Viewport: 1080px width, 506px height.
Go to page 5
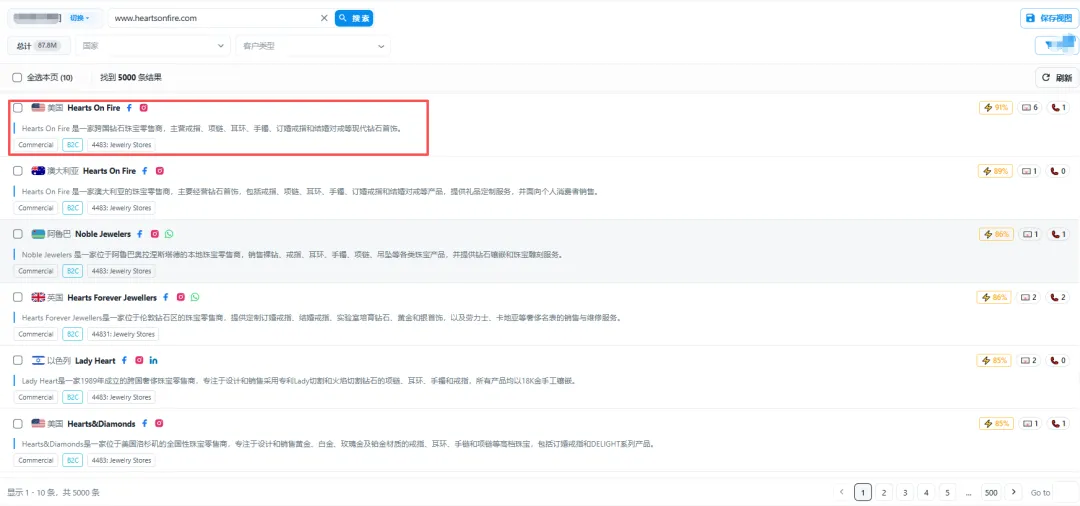[x=948, y=492]
